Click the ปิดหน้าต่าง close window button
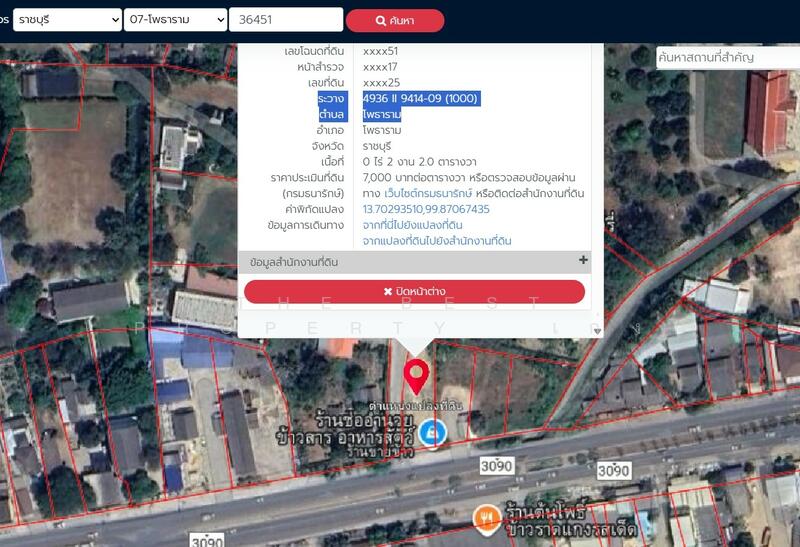This screenshot has width=800, height=547. coord(414,292)
